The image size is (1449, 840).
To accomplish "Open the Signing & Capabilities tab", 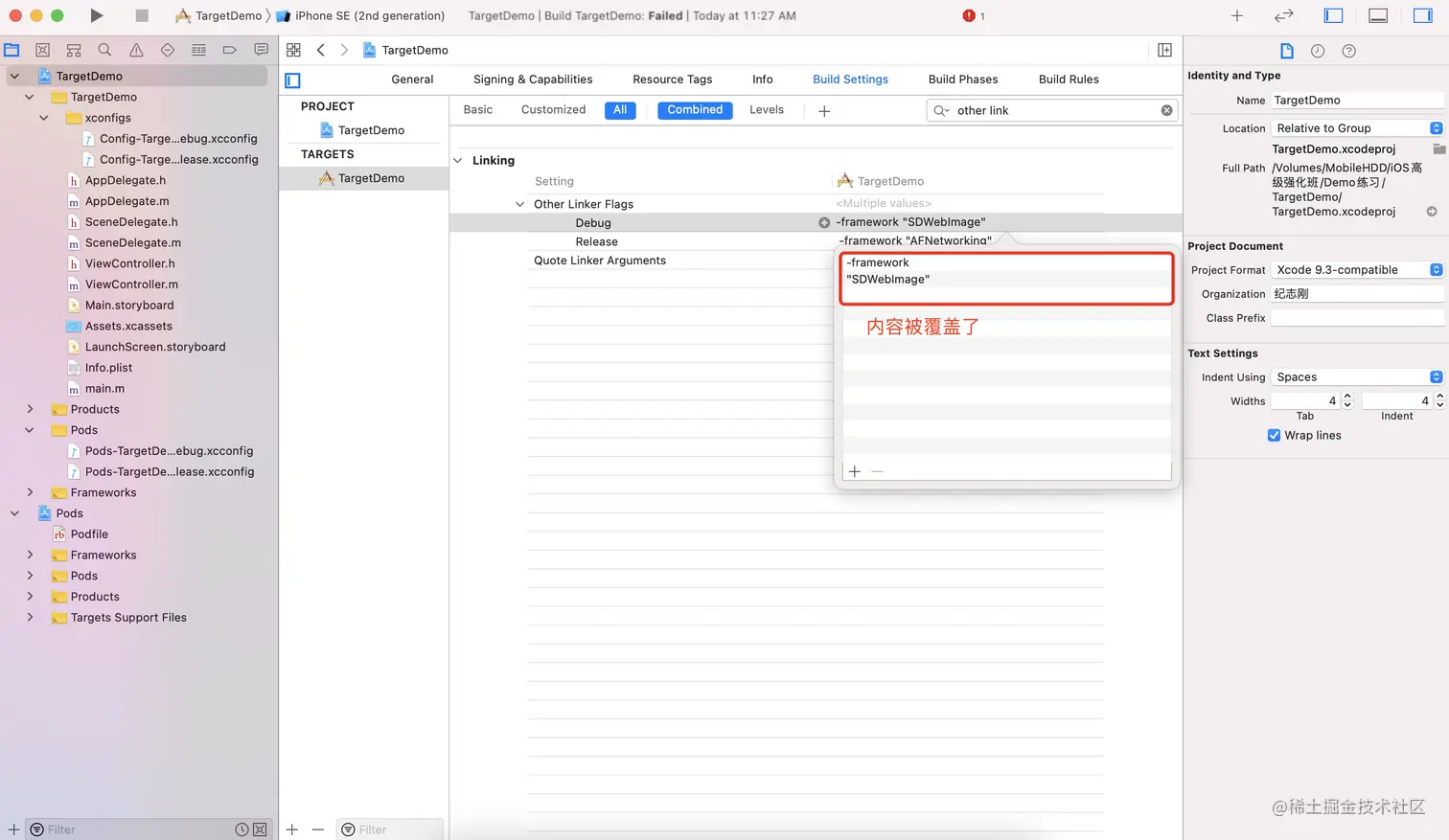I will [533, 79].
